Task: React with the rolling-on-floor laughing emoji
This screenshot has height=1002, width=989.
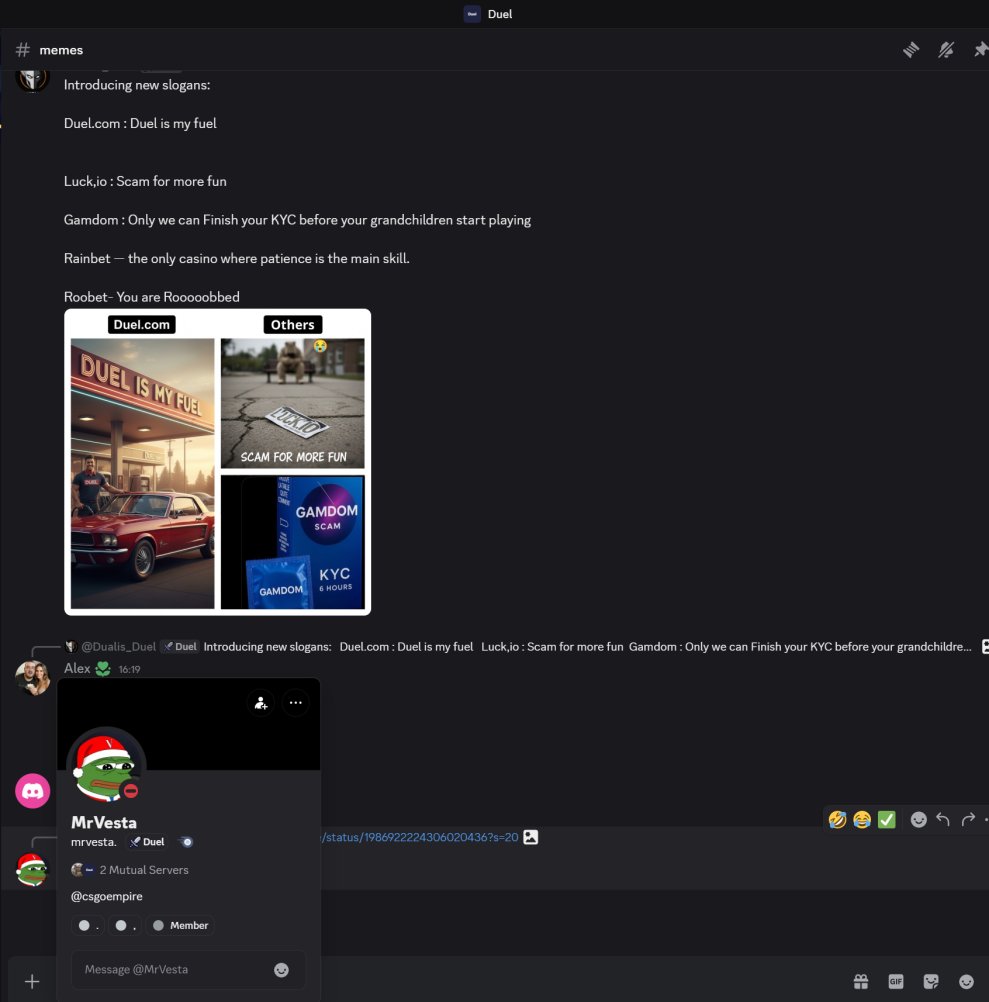Action: (837, 819)
